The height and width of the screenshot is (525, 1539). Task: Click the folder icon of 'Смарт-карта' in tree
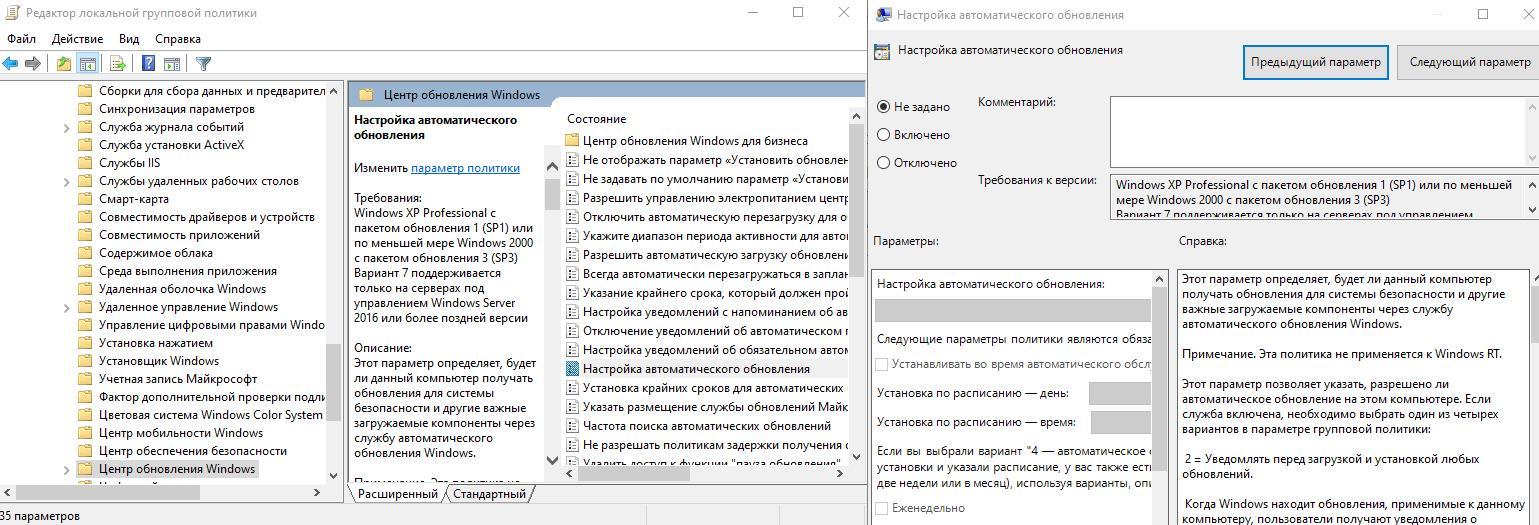pyautogui.click(x=85, y=199)
